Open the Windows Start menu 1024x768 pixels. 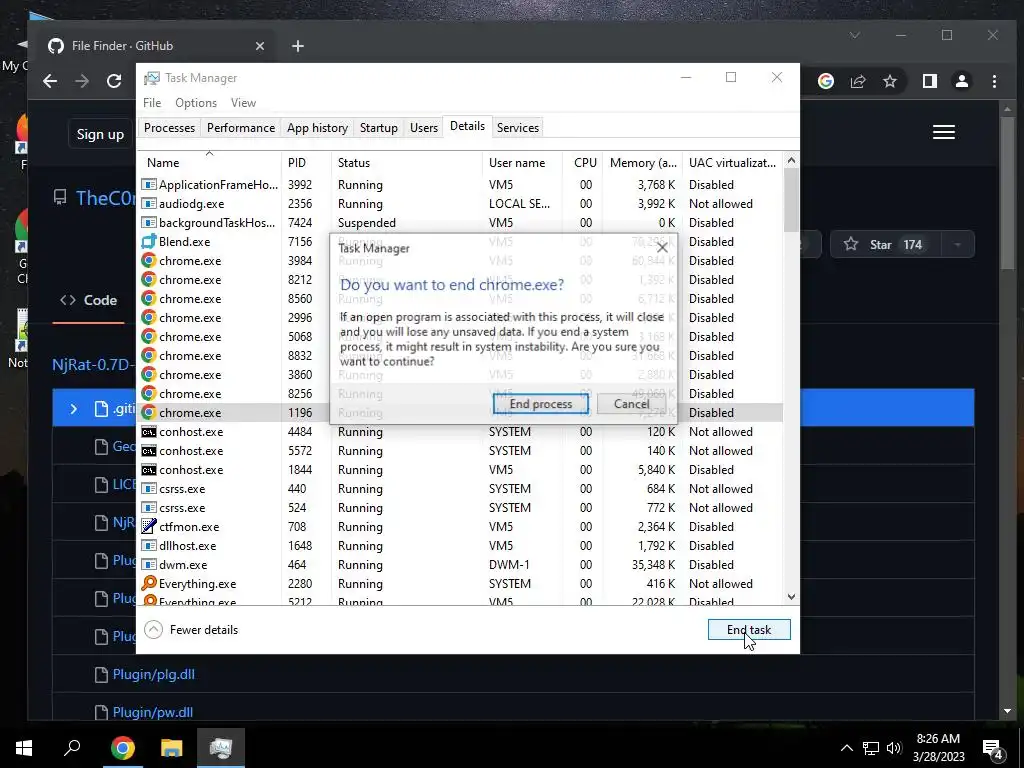point(24,748)
